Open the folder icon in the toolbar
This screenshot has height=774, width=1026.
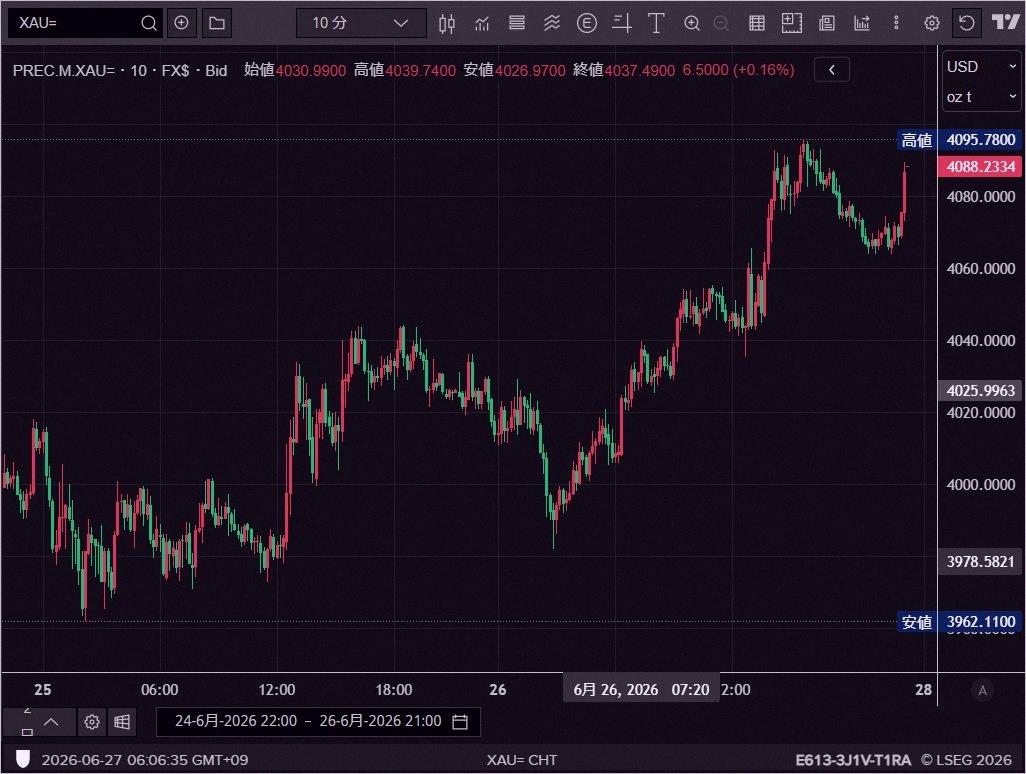tap(217, 23)
